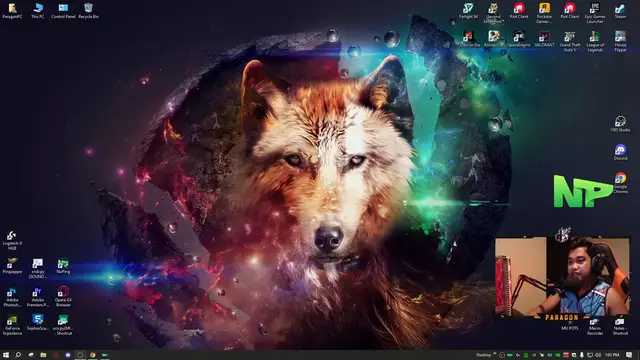The image size is (640, 360).
Task: Launch the VALORANT game shortcut
Action: [544, 39]
